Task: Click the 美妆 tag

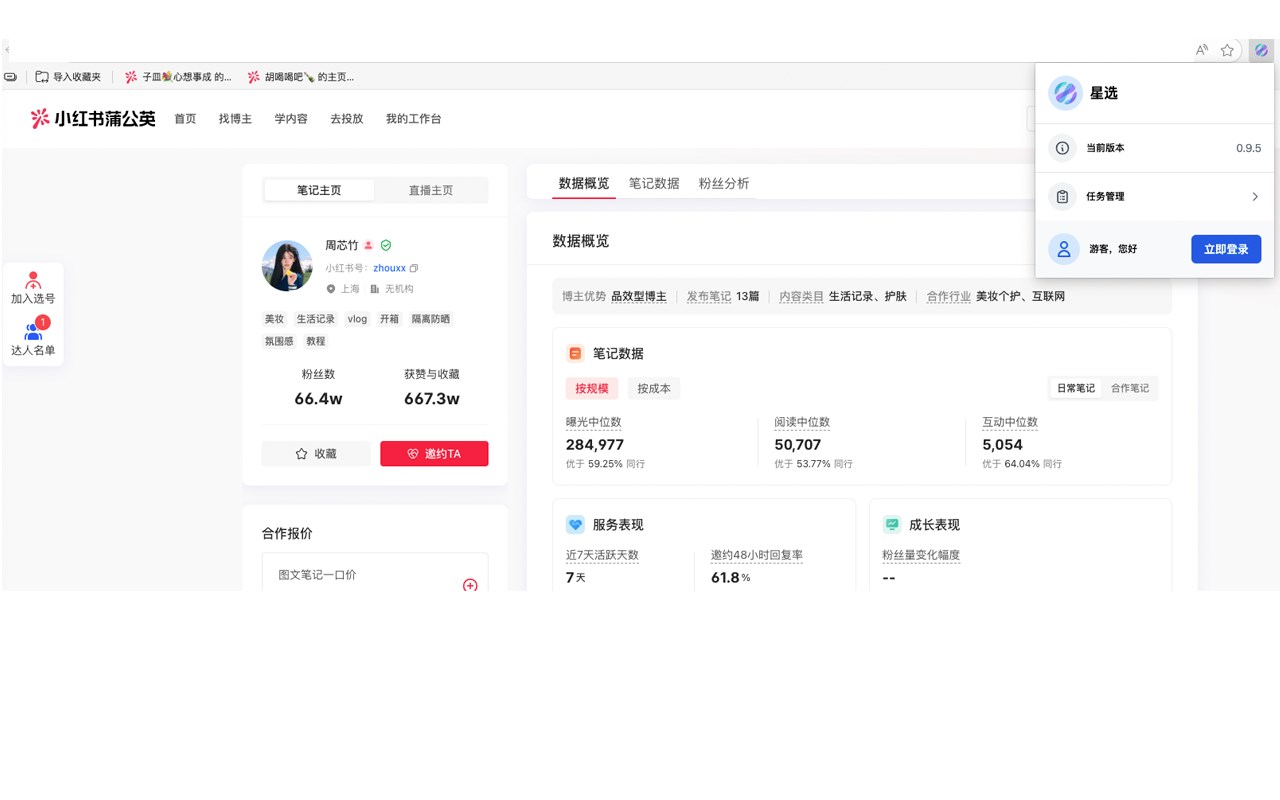Action: point(274,319)
